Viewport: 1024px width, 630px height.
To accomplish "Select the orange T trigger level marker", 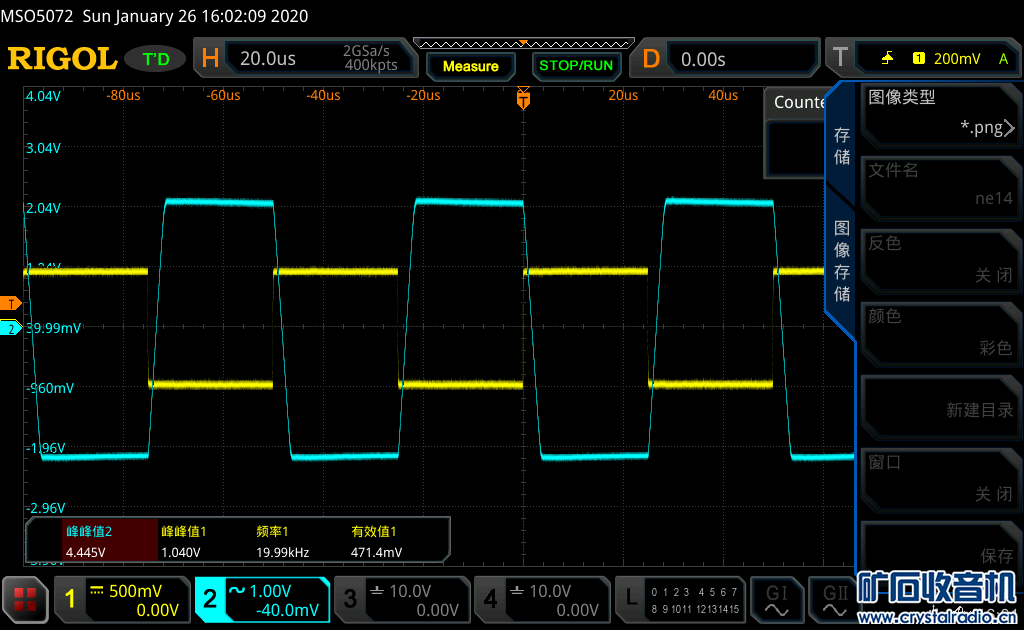I will (11, 303).
